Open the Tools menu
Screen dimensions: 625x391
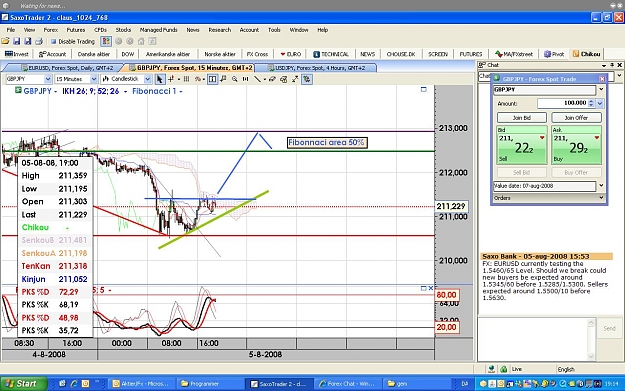[x=274, y=30]
